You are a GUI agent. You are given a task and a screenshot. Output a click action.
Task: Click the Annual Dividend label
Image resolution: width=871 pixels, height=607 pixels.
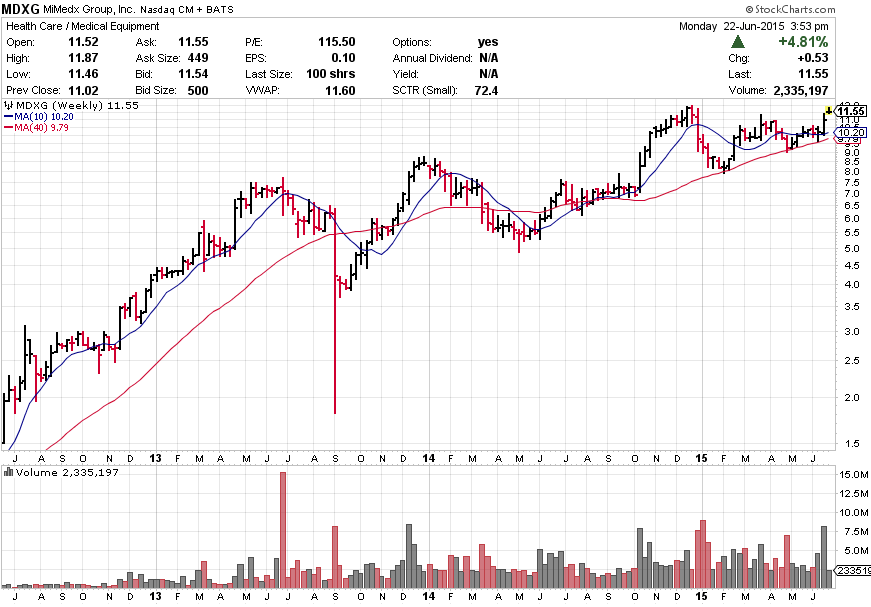(432, 58)
